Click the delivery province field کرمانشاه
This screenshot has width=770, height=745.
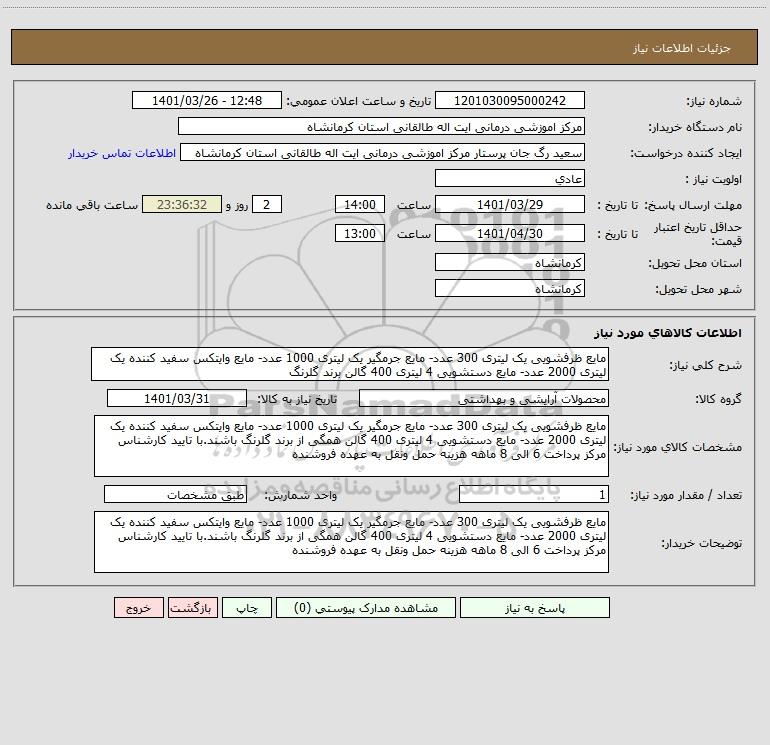coord(510,263)
